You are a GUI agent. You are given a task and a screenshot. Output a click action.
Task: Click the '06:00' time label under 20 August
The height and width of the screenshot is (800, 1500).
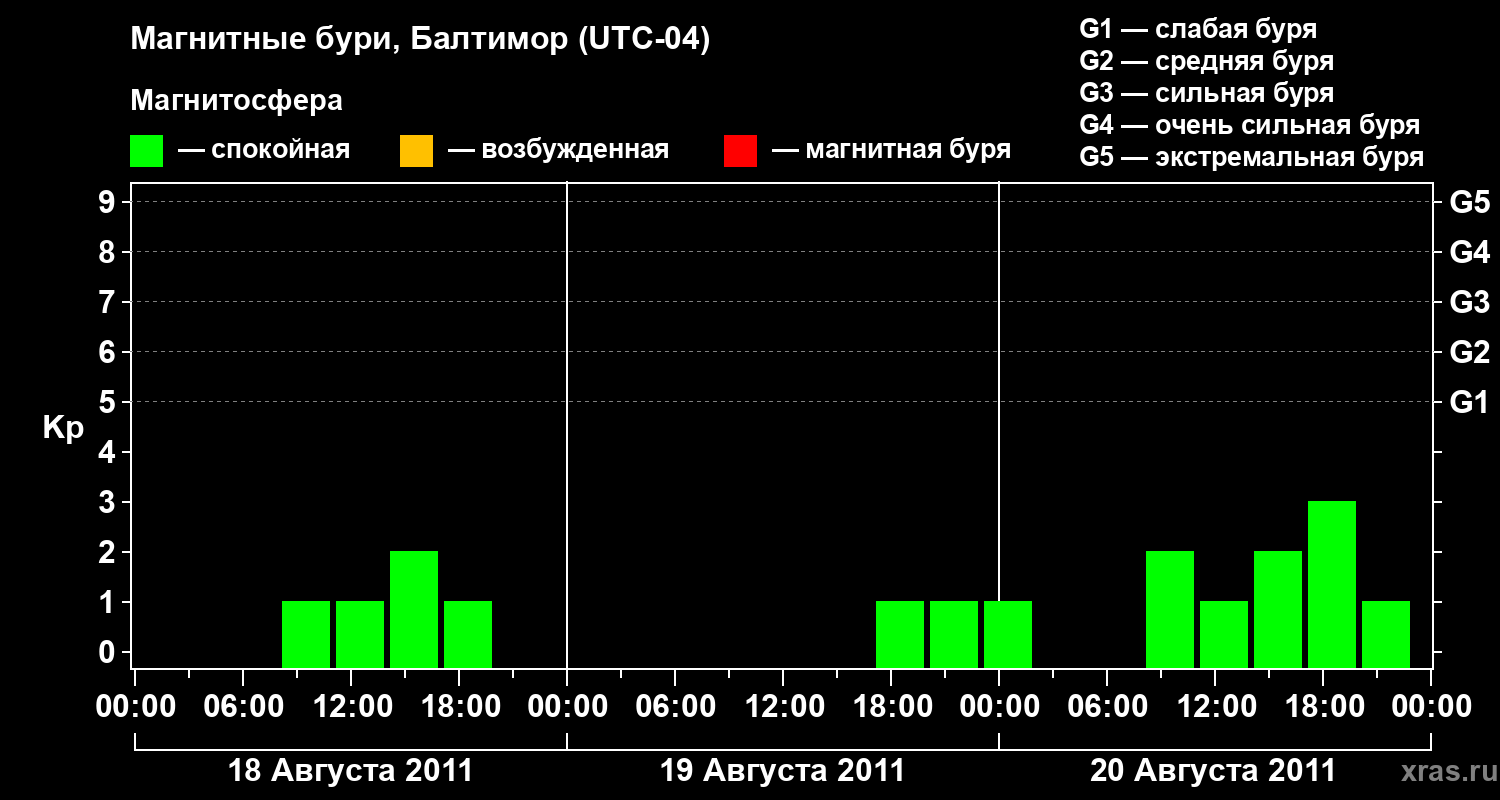(x=1106, y=707)
